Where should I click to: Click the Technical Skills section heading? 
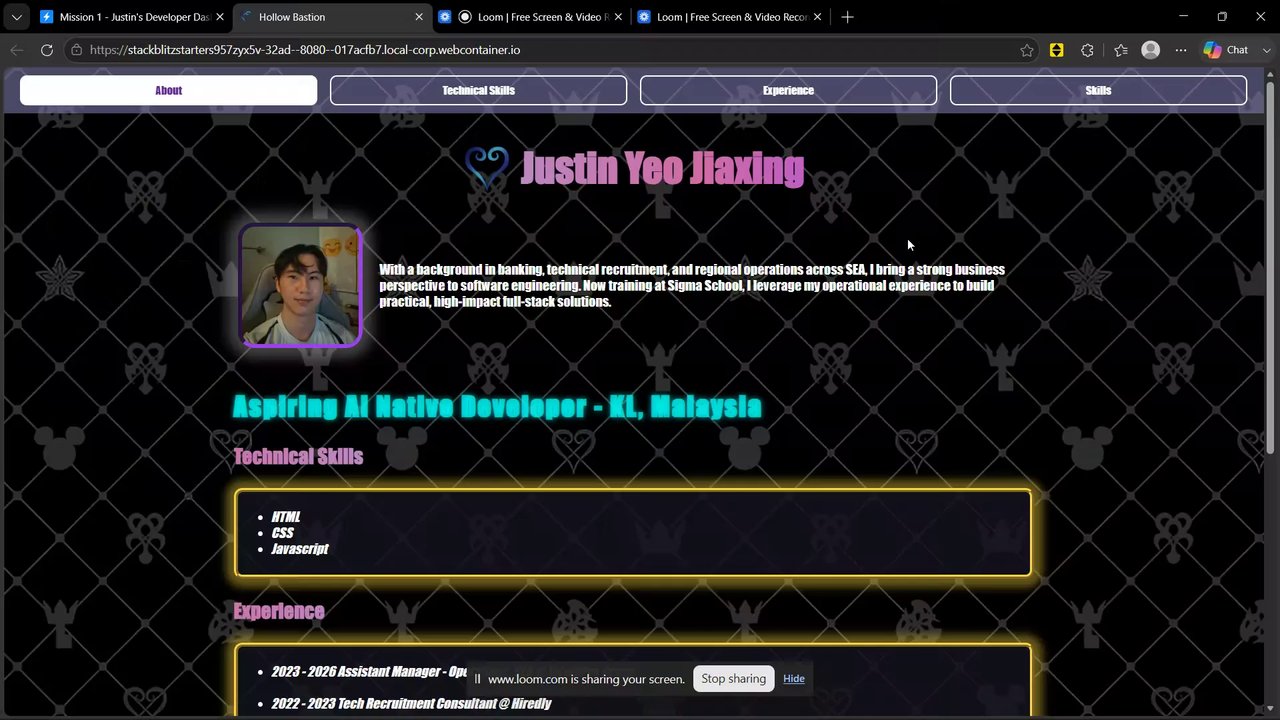[x=298, y=457]
